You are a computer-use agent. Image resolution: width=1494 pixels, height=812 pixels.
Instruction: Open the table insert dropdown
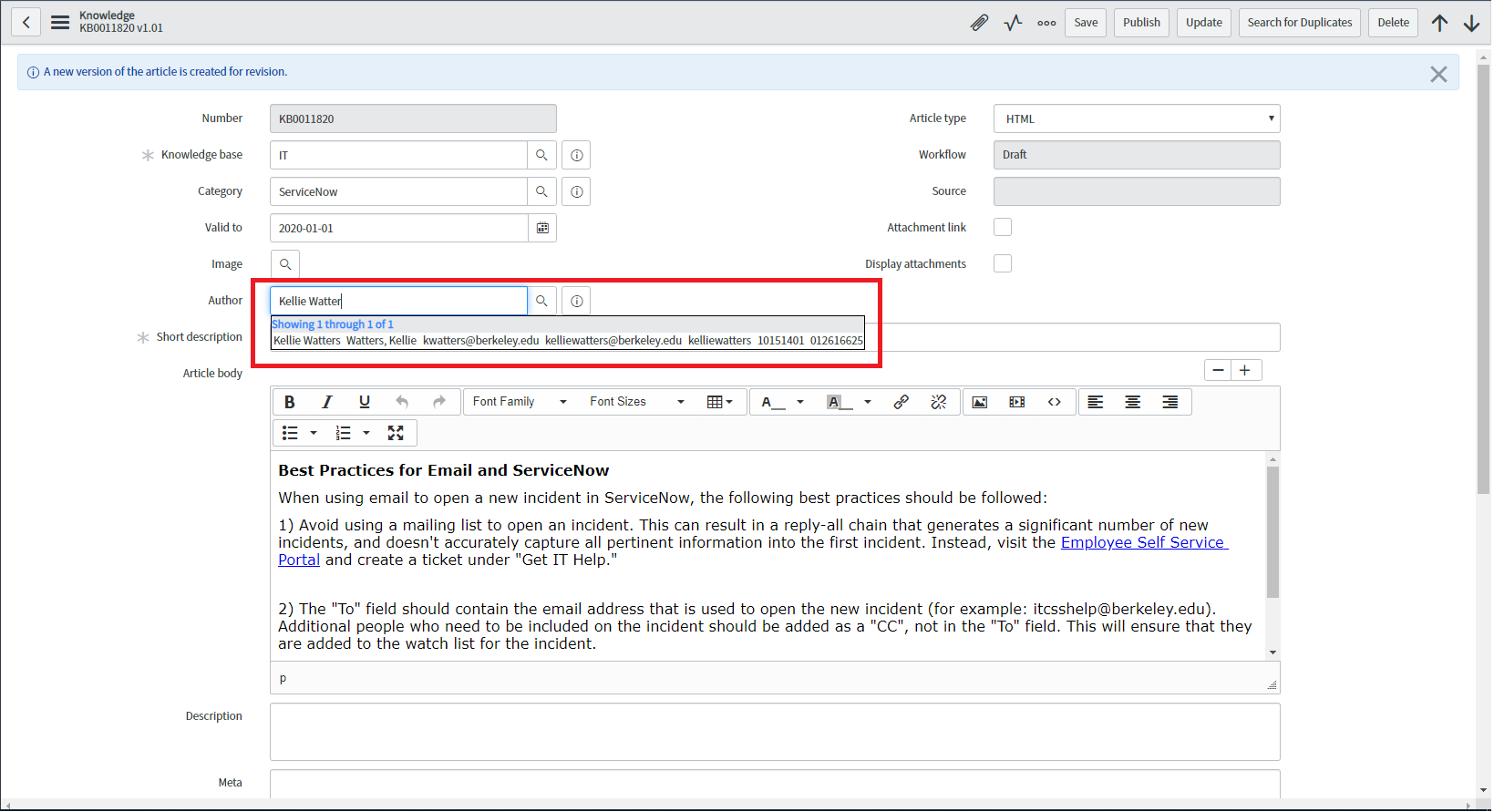(x=720, y=402)
